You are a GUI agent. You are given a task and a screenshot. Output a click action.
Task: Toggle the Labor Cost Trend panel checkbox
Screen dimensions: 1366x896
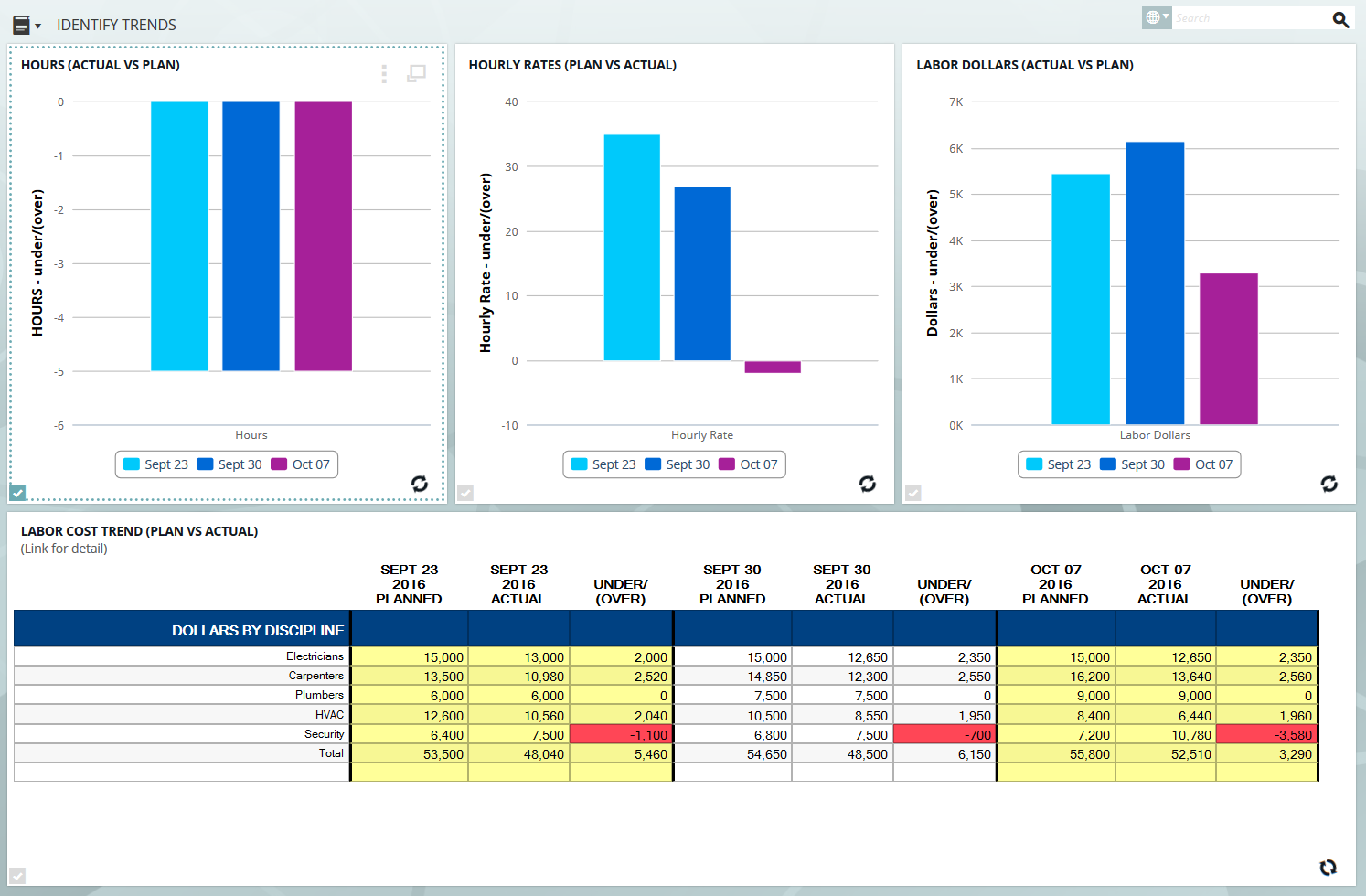pyautogui.click(x=18, y=875)
